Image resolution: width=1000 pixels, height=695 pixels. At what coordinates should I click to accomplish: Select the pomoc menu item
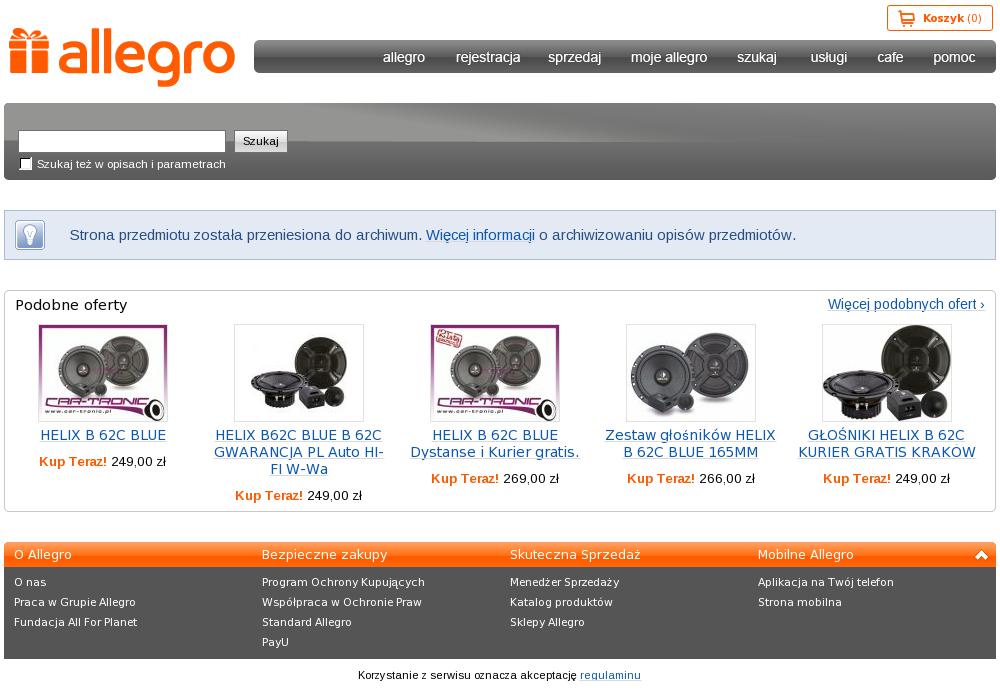[x=954, y=57]
